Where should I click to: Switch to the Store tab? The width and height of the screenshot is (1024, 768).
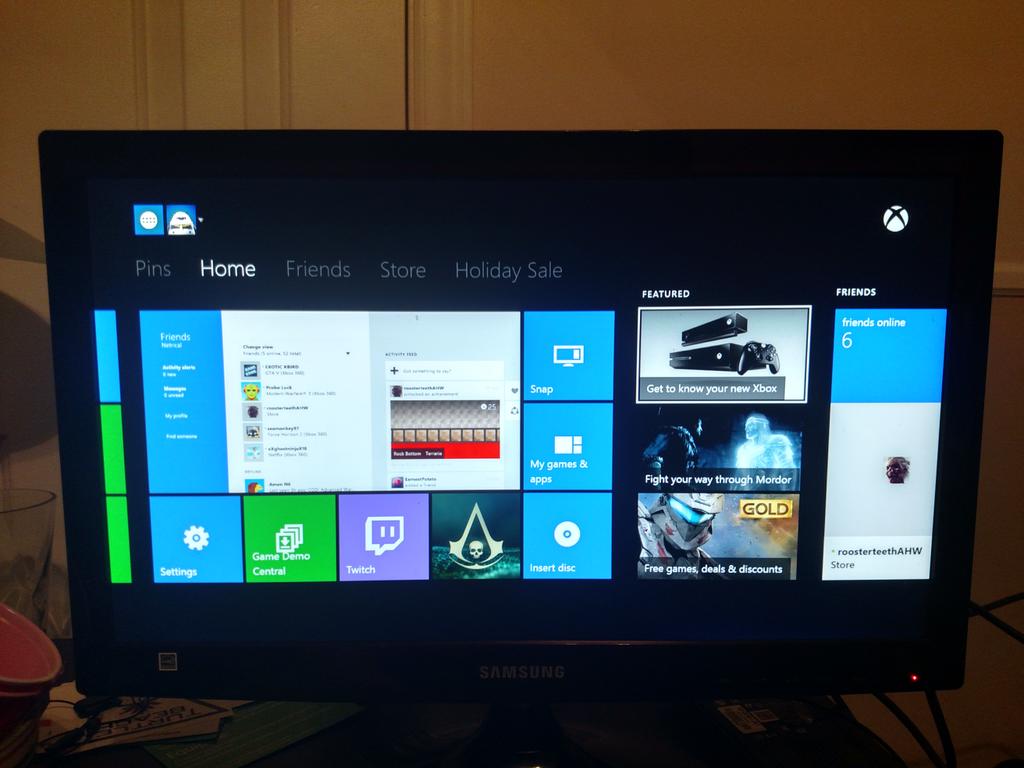pyautogui.click(x=402, y=269)
